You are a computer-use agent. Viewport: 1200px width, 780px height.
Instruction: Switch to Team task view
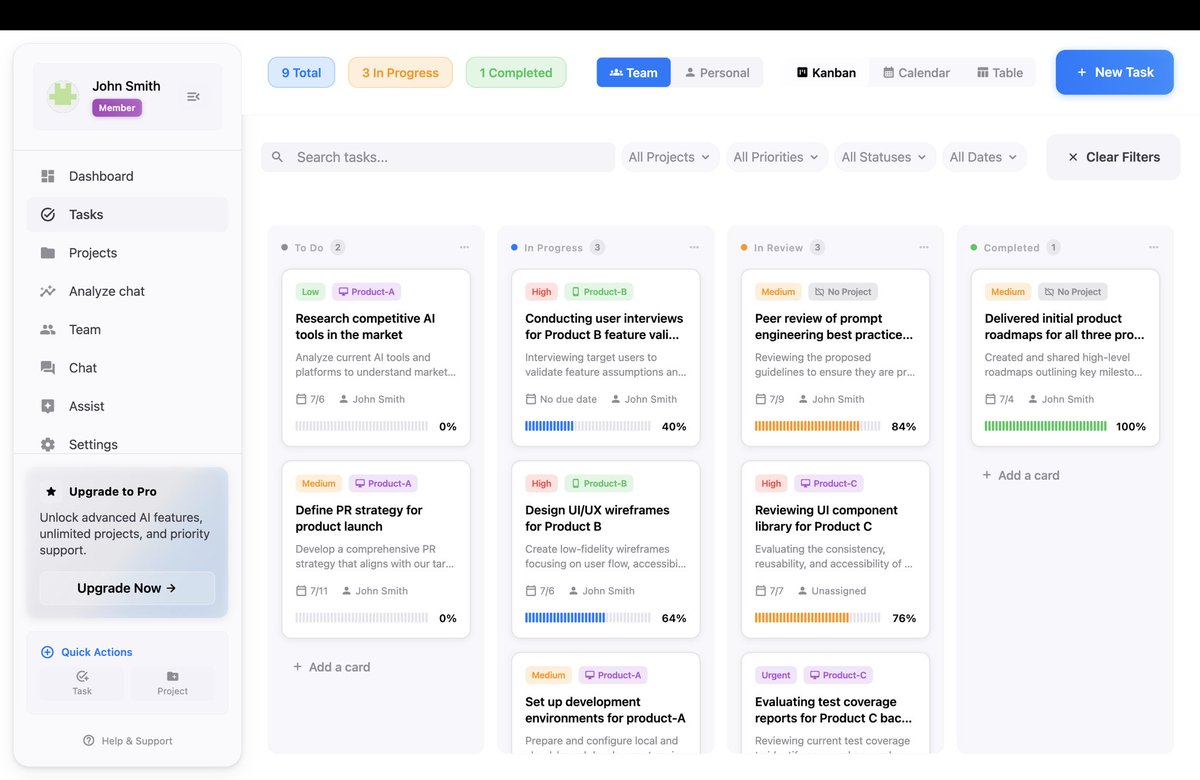tap(633, 72)
